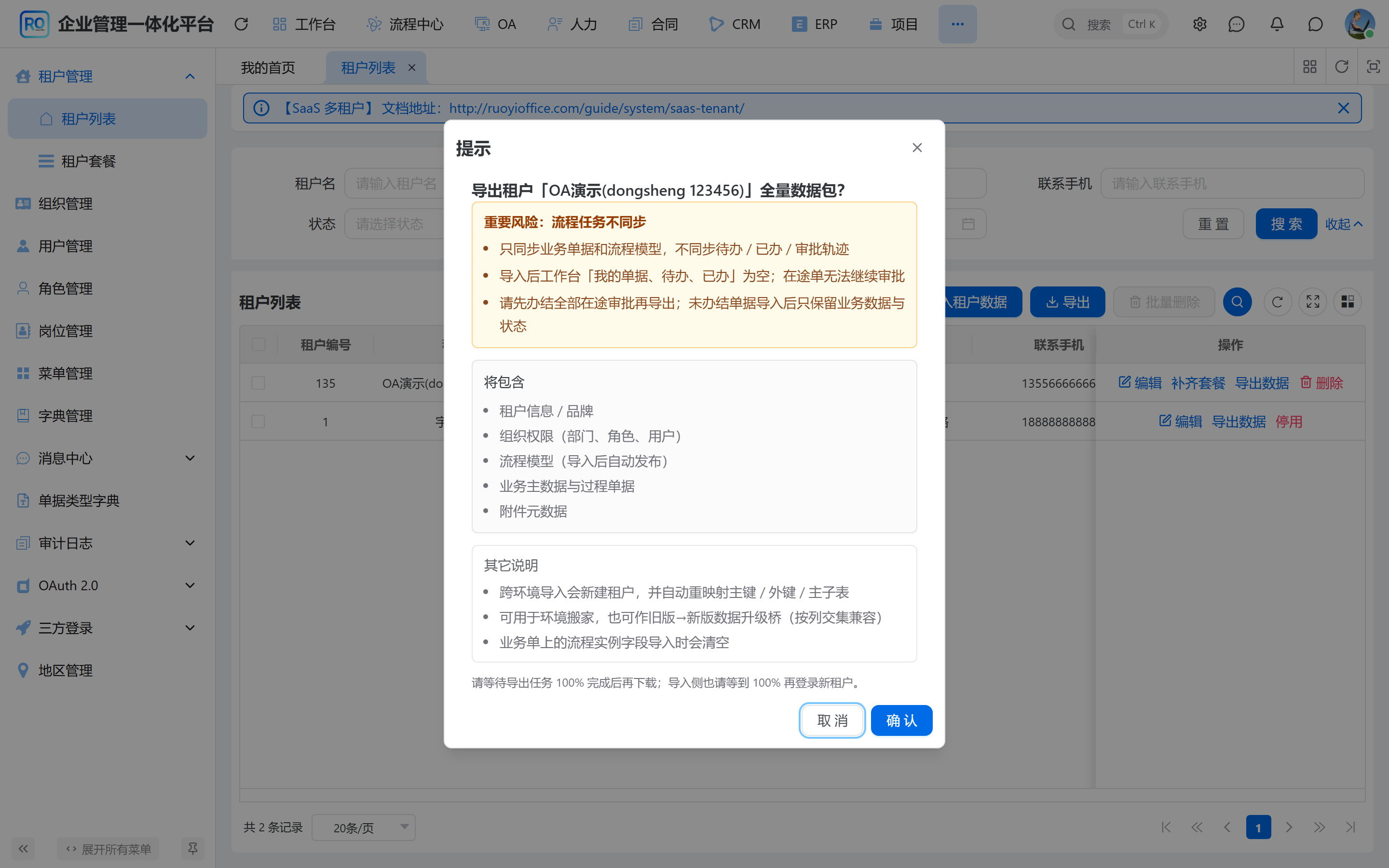Refresh the table with circular arrow icon
Screen dimensions: 1389x868
(x=1277, y=302)
